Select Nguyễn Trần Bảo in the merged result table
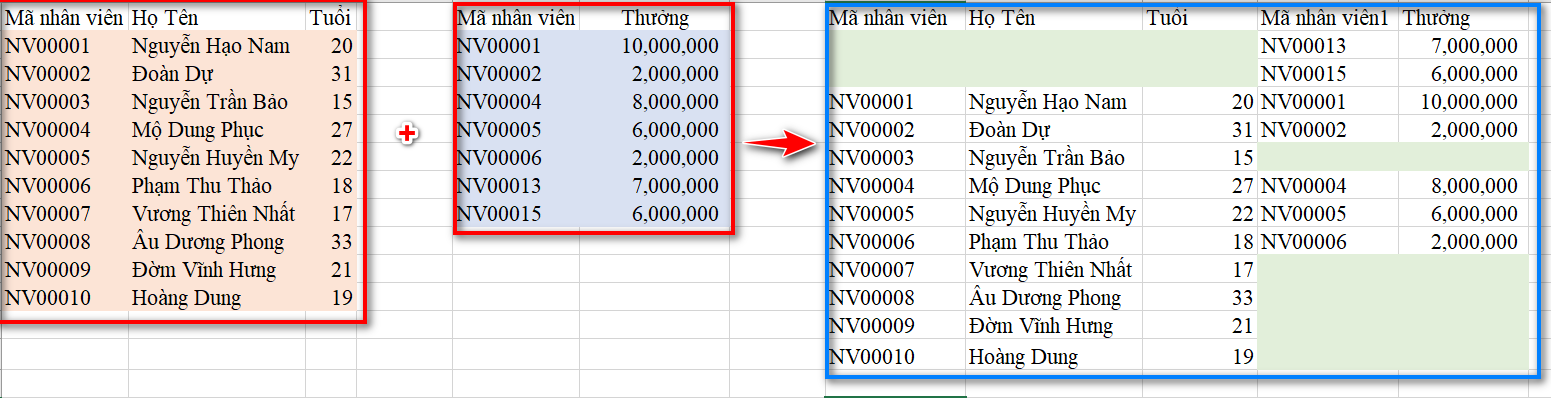The image size is (1551, 398). [x=1048, y=158]
